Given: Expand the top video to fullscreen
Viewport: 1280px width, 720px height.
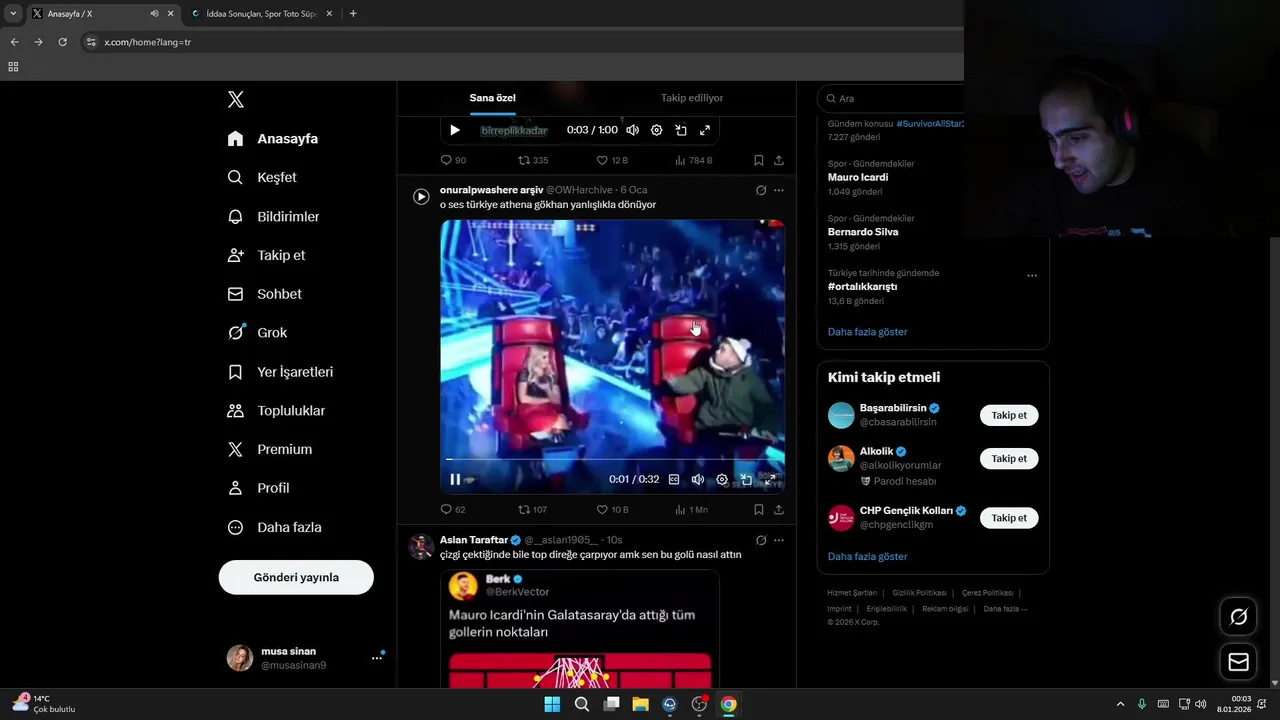Looking at the screenshot, I should tap(705, 130).
